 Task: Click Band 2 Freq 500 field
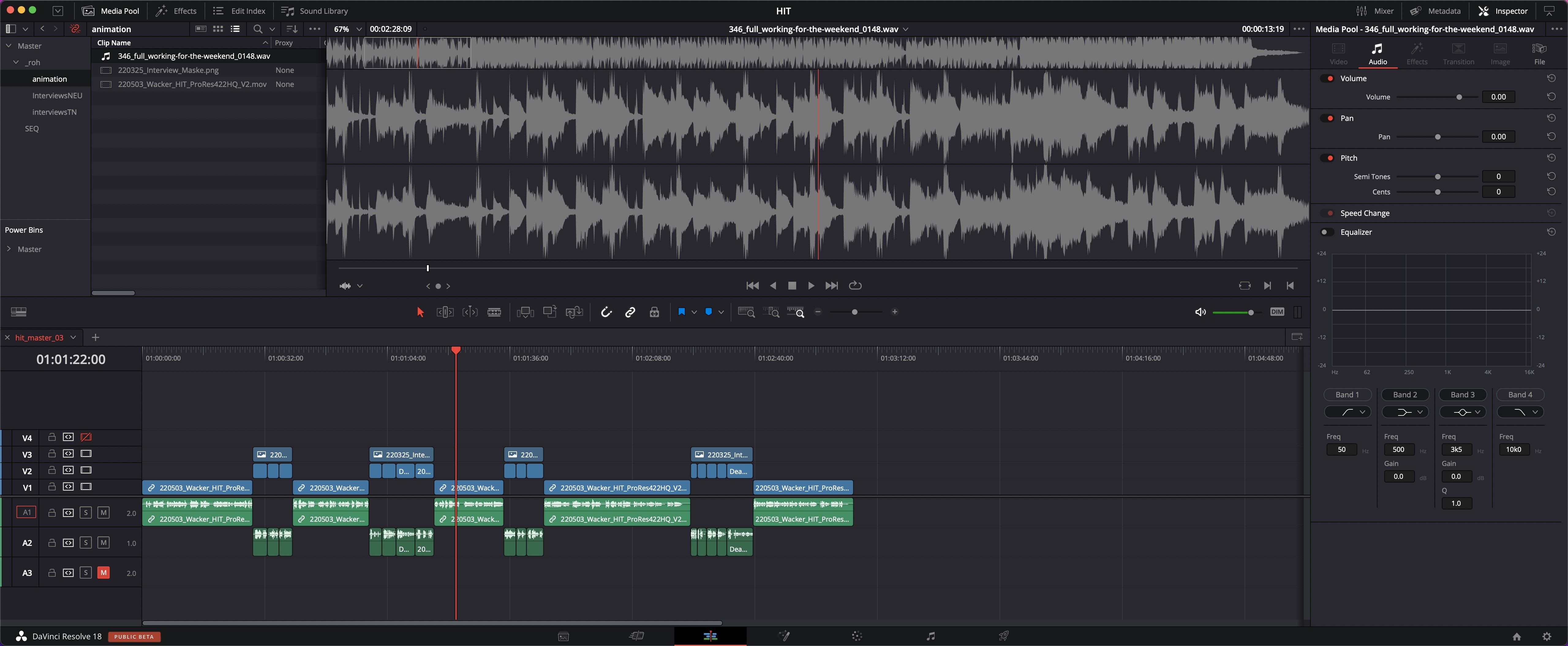click(1399, 450)
